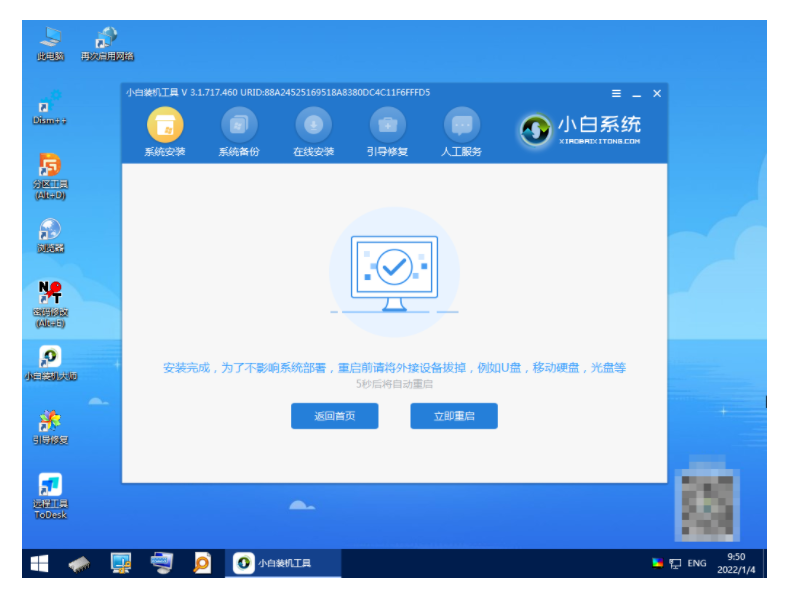Open 再次启用网络 desktop shortcut
Screen dimensions: 786x599
(107, 42)
